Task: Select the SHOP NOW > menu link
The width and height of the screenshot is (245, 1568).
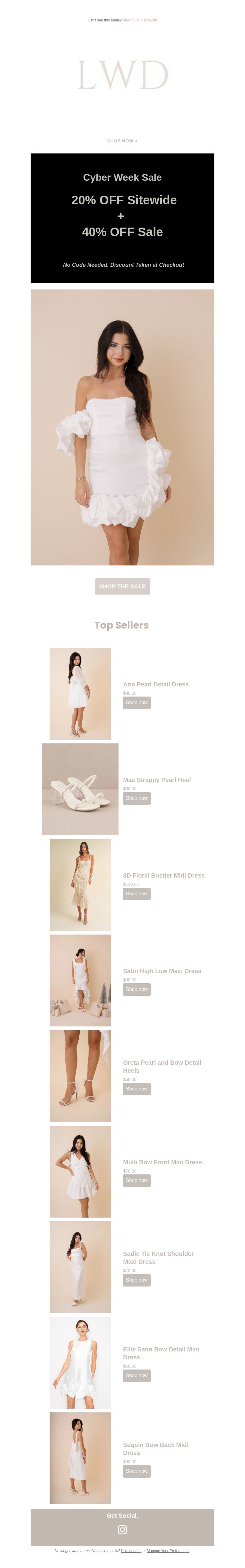Action: (x=122, y=141)
